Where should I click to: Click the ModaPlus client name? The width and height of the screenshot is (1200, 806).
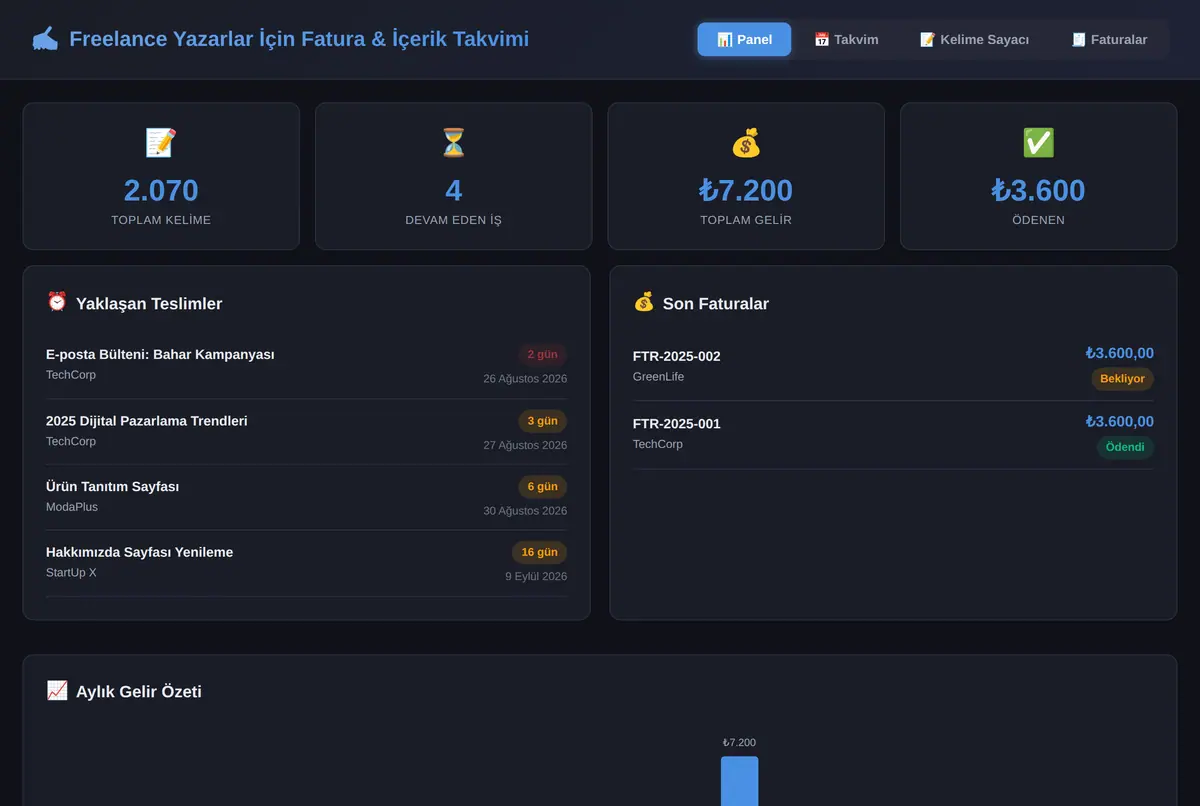tap(72, 507)
